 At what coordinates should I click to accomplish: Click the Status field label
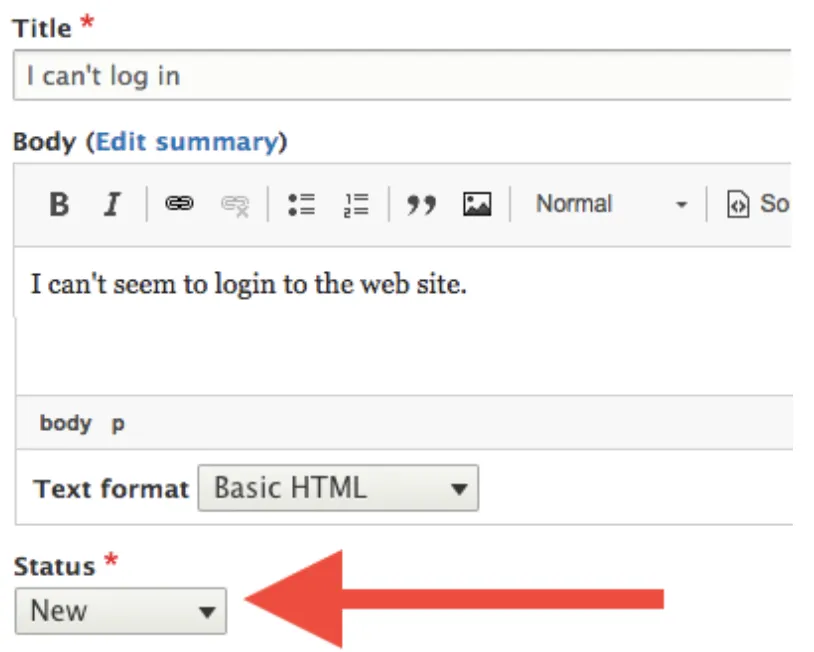[55, 566]
